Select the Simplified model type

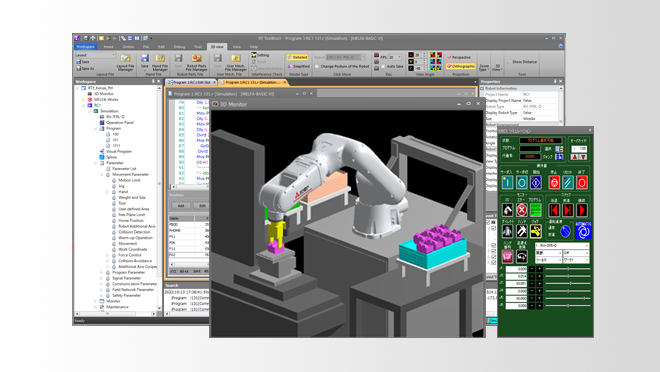298,66
